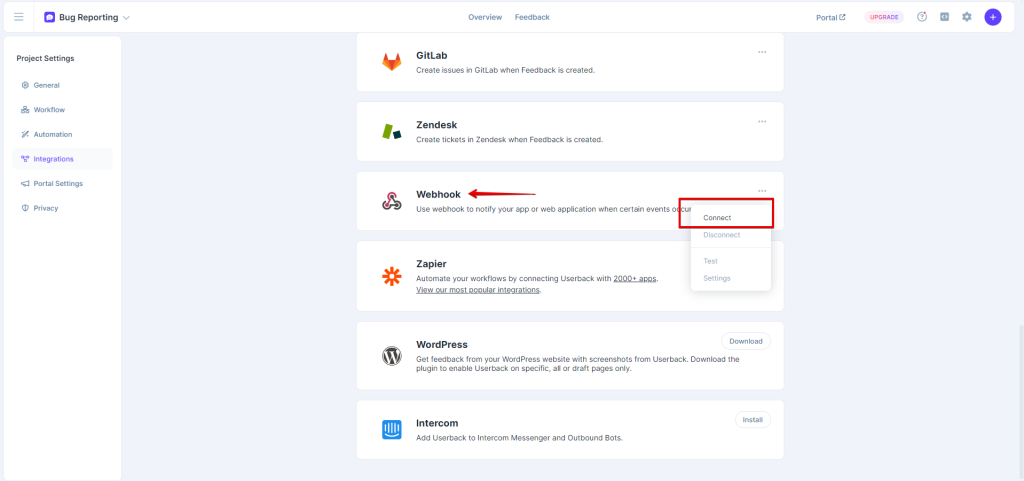Image resolution: width=1024 pixels, height=481 pixels.
Task: Open the settings gear icon
Action: click(966, 17)
